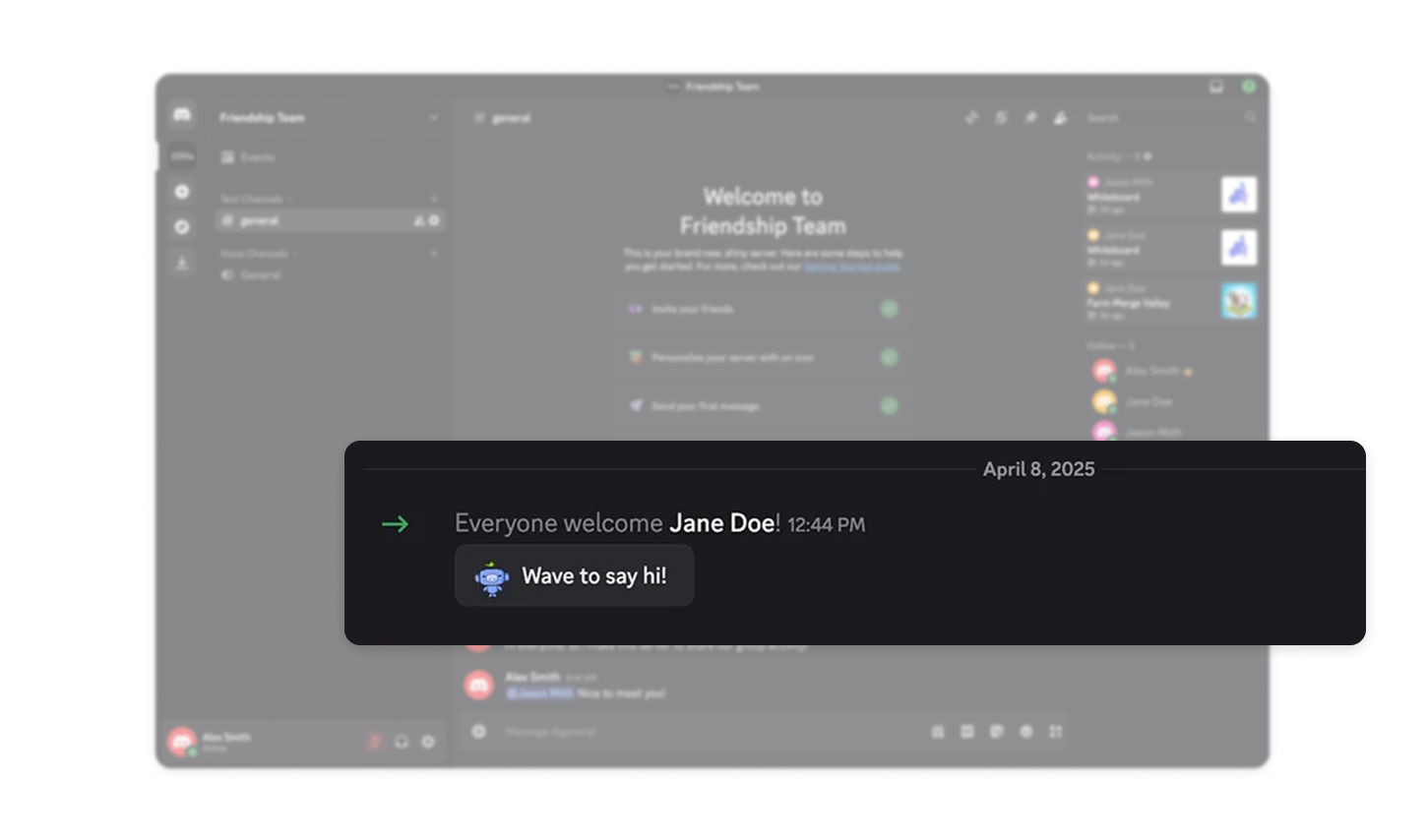The width and height of the screenshot is (1427, 840).
Task: Collapse the Text Channels category
Action: click(x=254, y=199)
